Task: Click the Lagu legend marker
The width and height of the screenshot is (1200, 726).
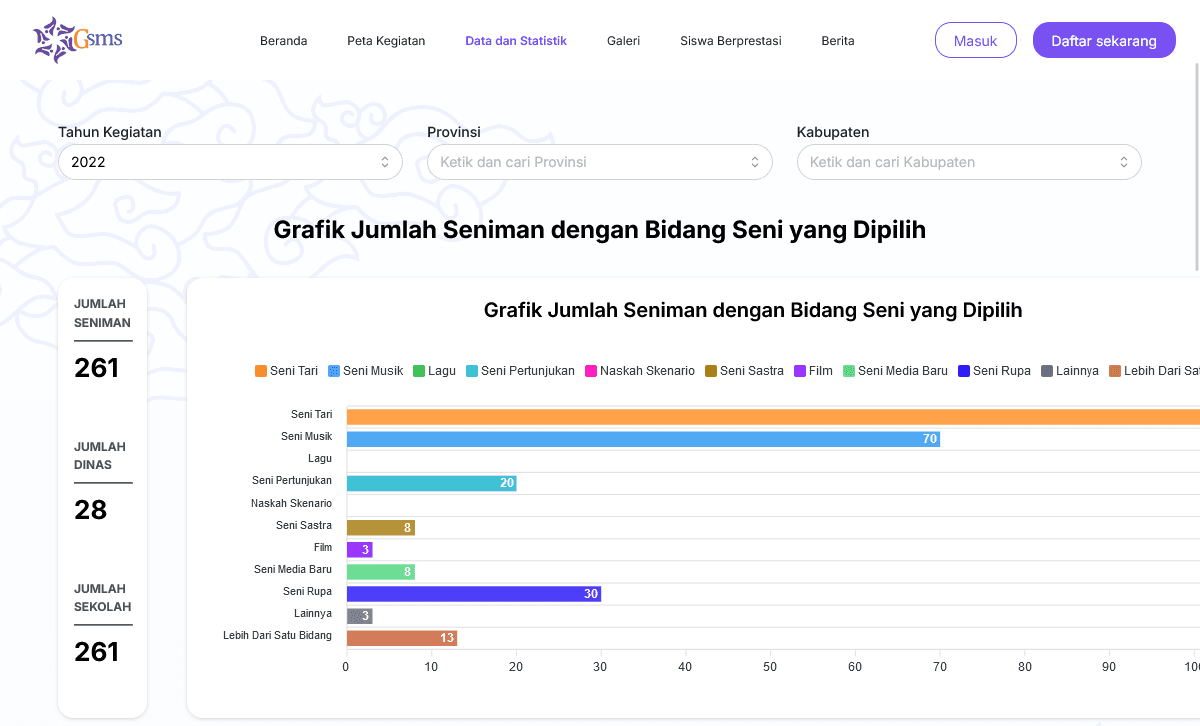Action: point(418,370)
